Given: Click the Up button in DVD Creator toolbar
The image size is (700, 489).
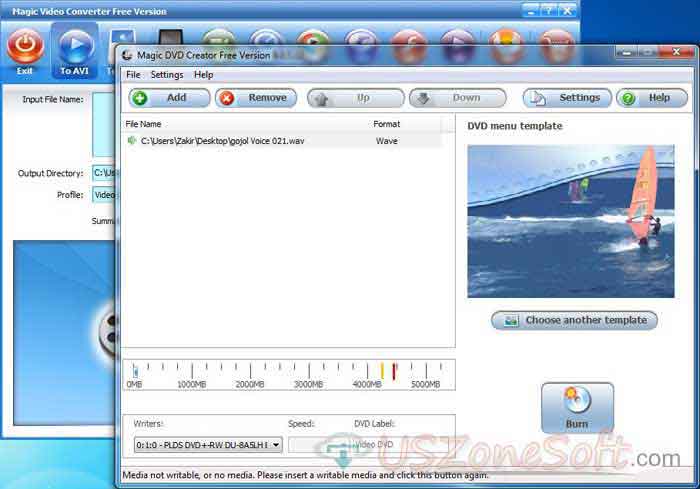Looking at the screenshot, I should point(355,98).
